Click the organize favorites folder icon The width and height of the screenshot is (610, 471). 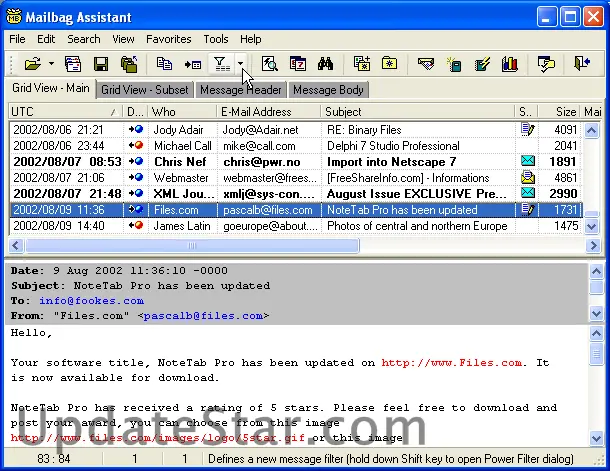tap(389, 63)
